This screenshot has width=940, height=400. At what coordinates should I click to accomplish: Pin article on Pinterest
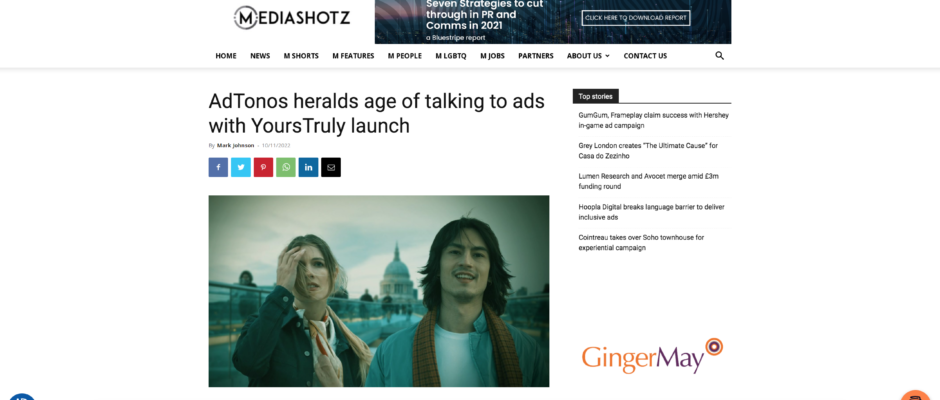[x=263, y=167]
